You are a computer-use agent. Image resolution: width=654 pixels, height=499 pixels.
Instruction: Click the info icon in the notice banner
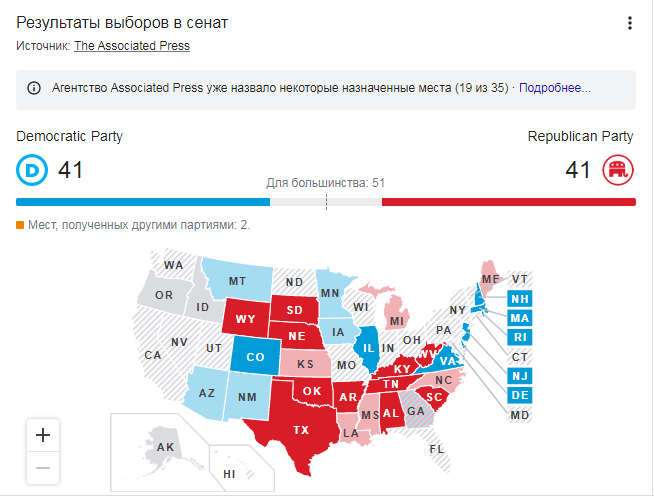pos(33,88)
